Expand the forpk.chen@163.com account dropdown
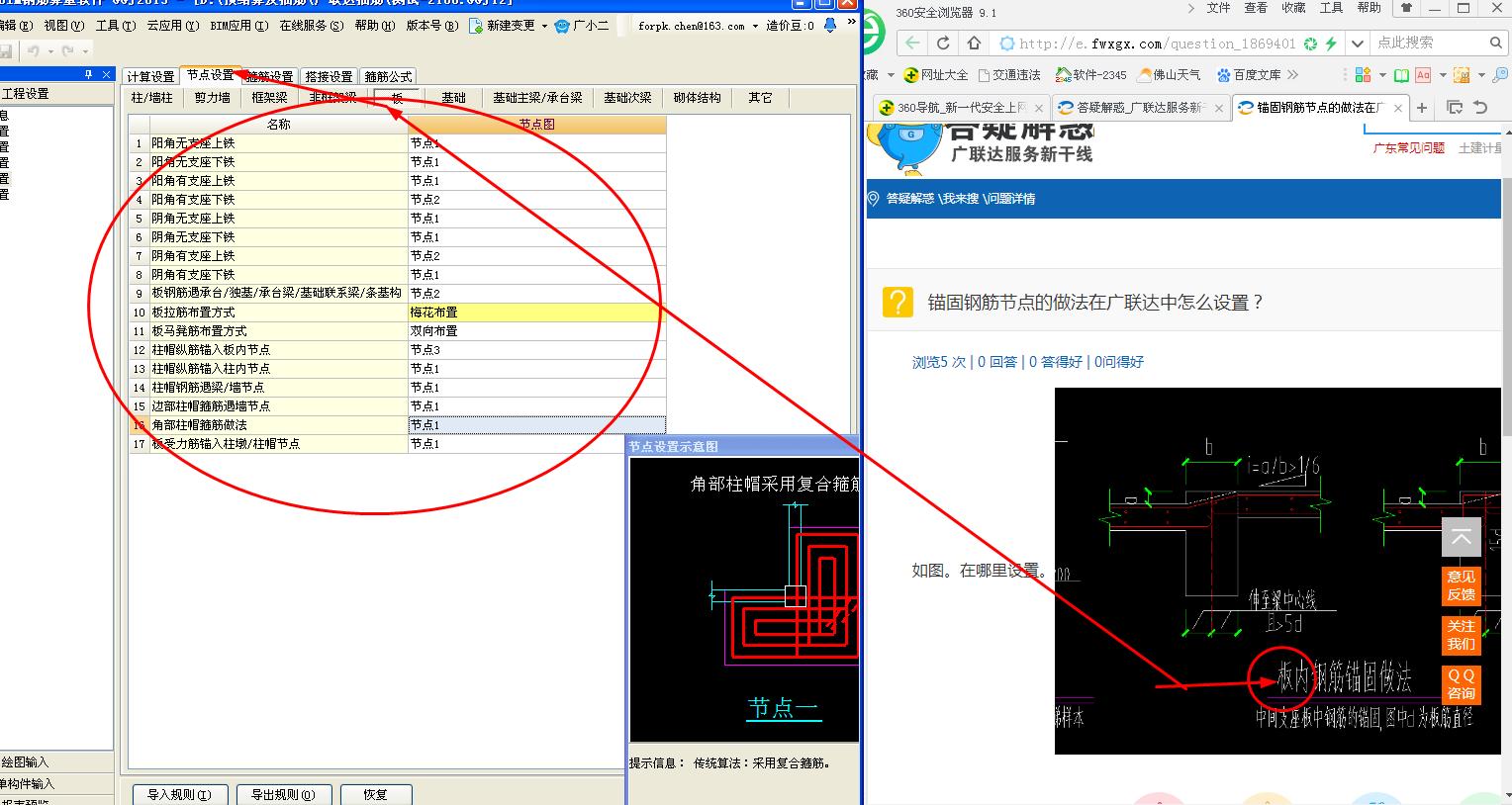 pos(755,26)
